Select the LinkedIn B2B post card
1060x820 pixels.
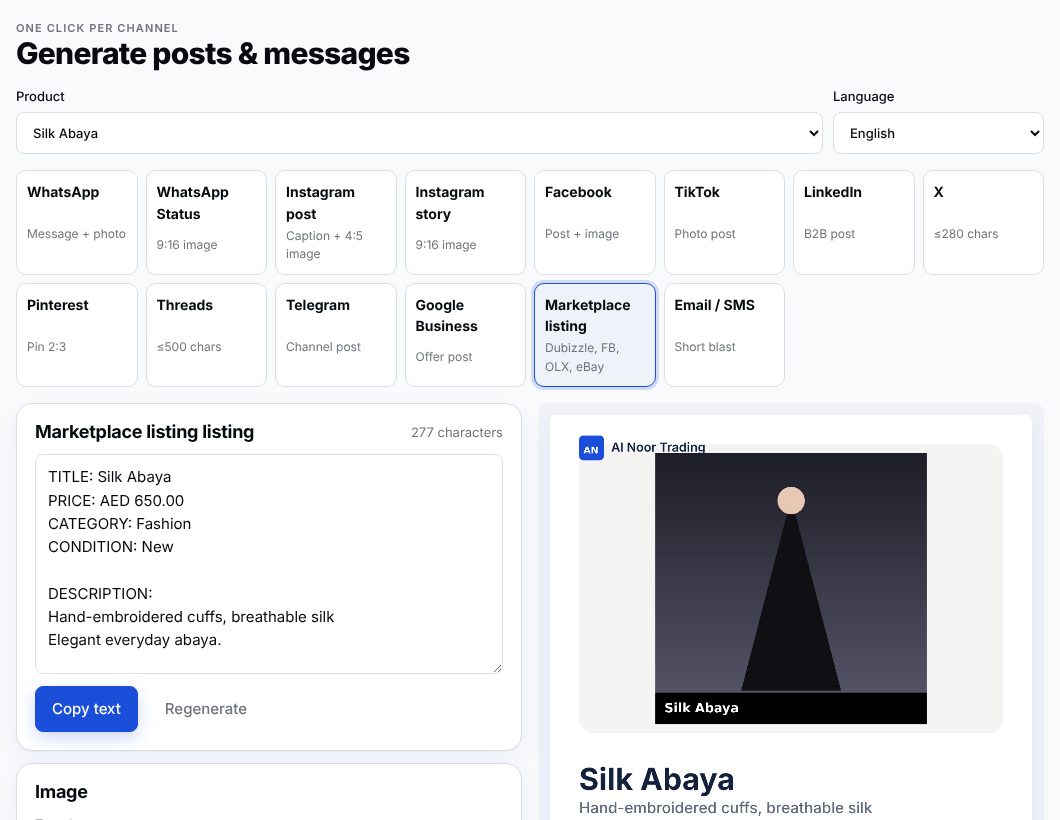[x=854, y=222]
